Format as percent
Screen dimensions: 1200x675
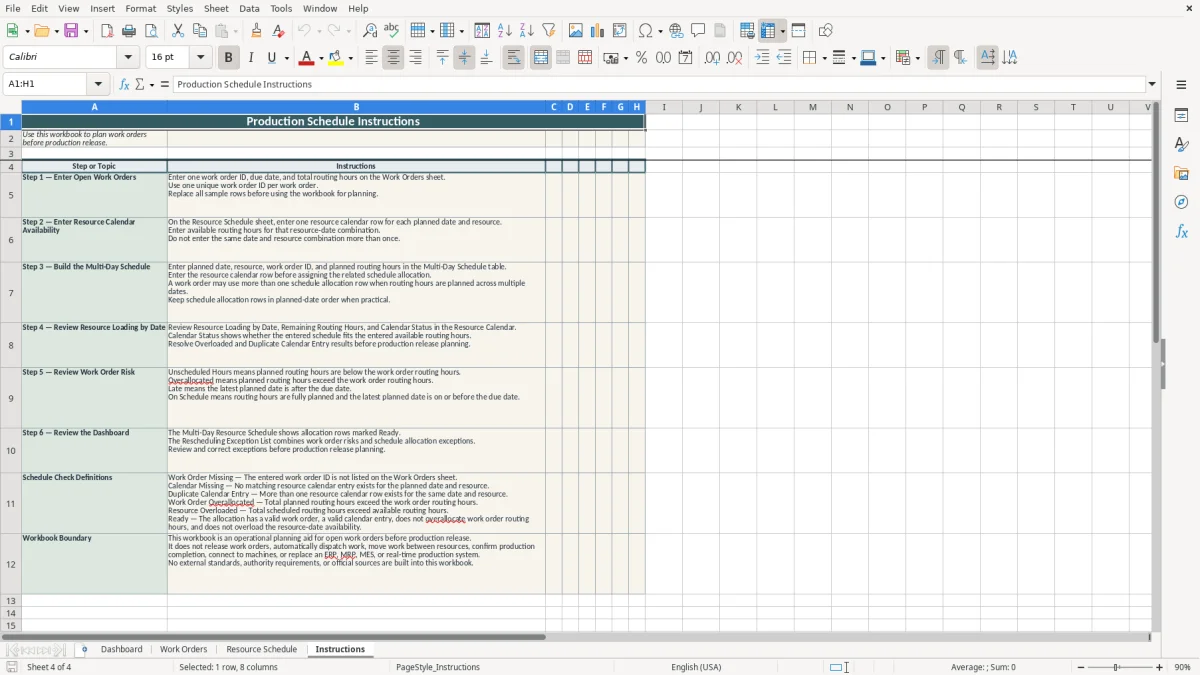pos(641,58)
